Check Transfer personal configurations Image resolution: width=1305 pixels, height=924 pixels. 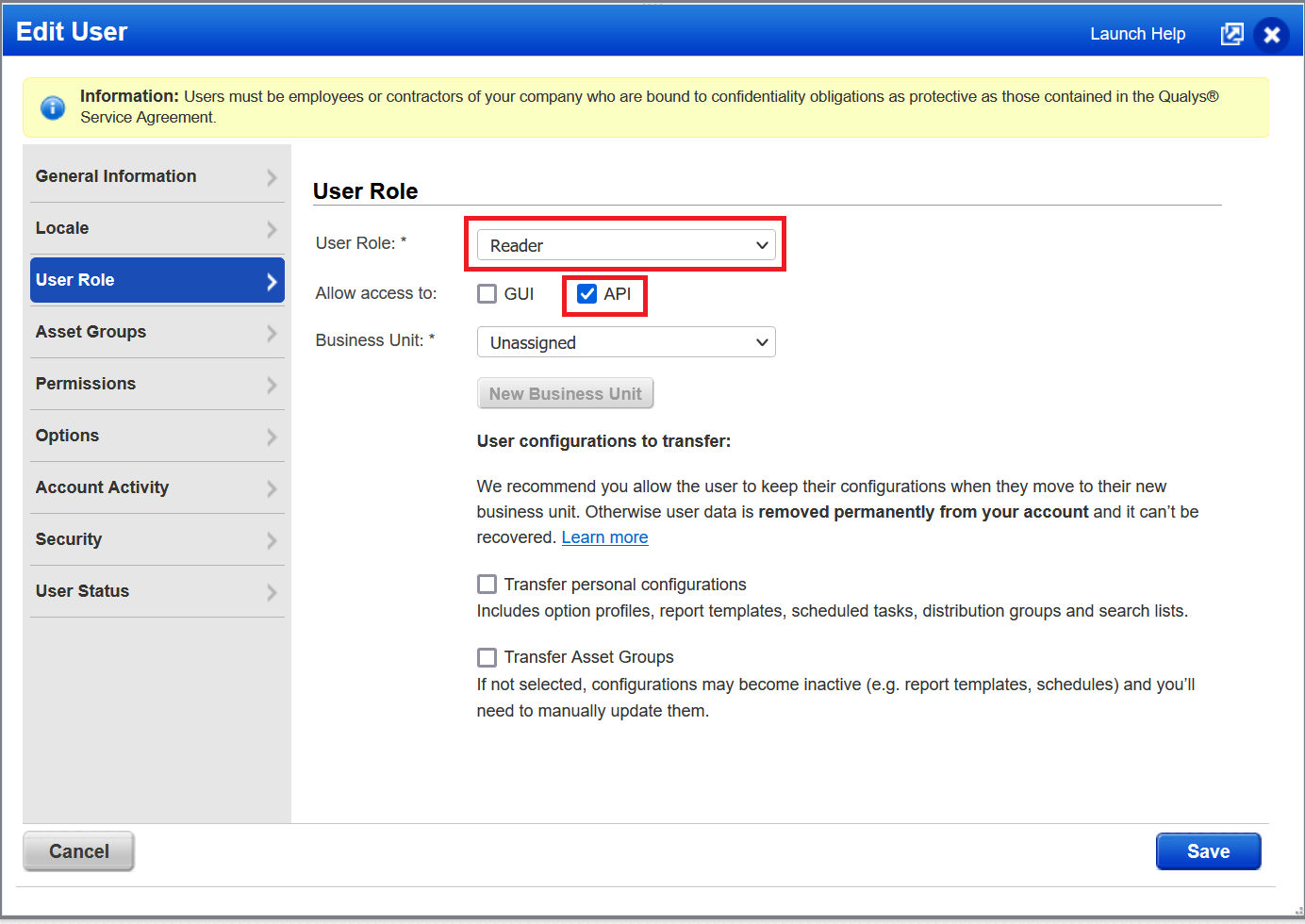pos(487,585)
